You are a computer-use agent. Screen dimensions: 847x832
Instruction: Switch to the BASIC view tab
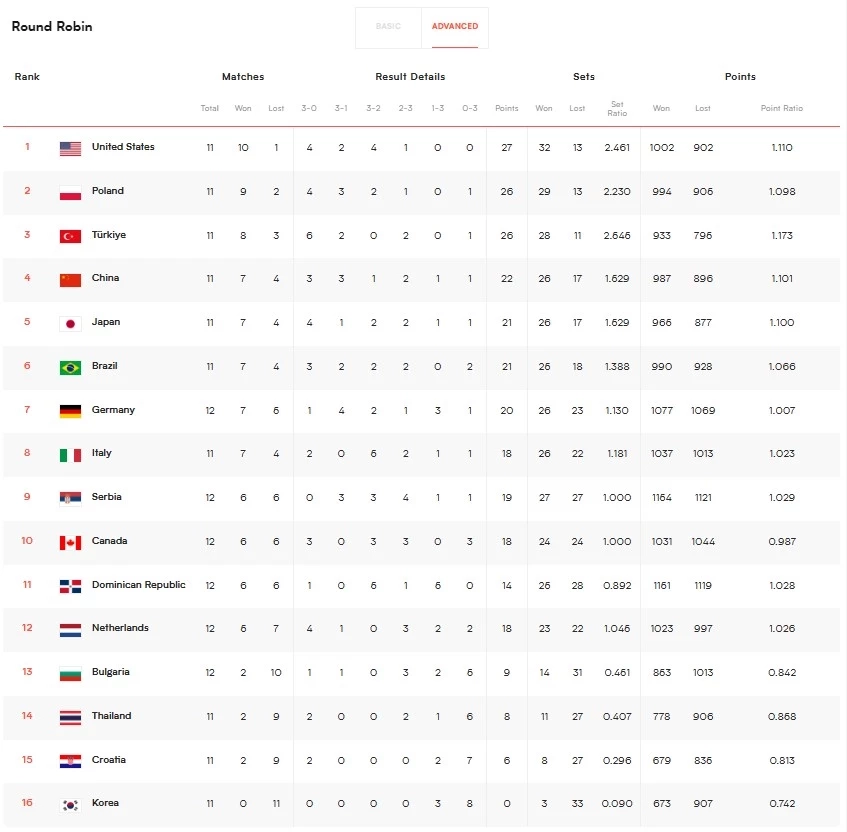(x=388, y=27)
